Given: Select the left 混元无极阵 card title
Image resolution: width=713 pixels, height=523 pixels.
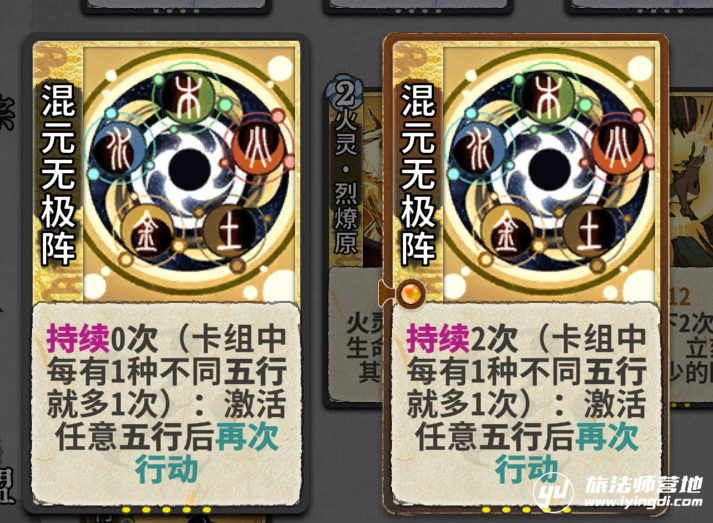Looking at the screenshot, I should 58,174.
